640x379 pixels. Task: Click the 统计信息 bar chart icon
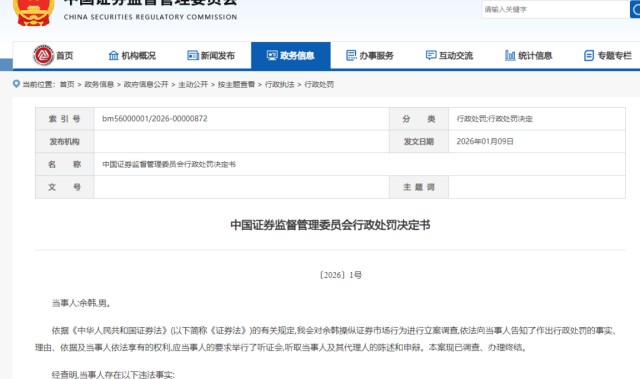click(510, 55)
